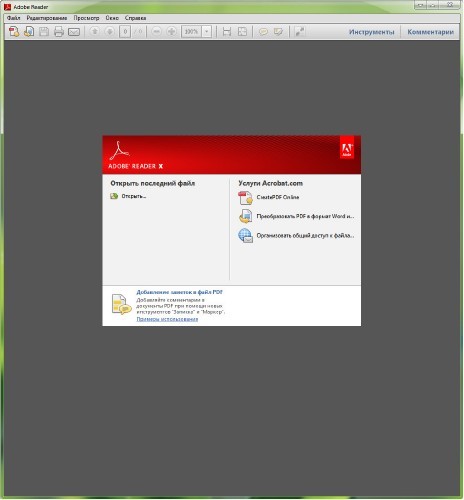This screenshot has height=500, width=464.
Task: Click the Add sticky note icon
Action: 263,32
